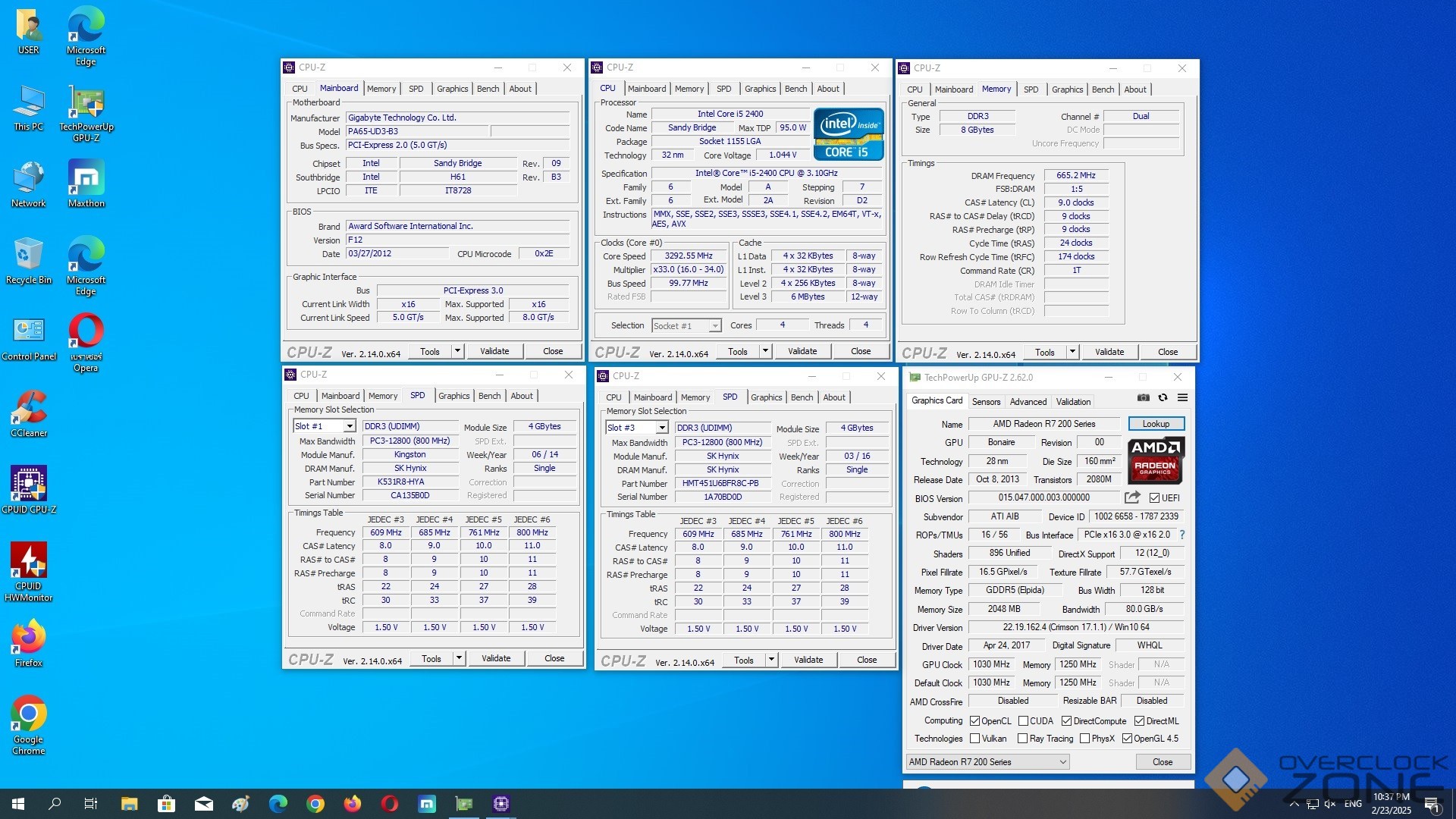Click the BIOS share/export arrow icon
The width and height of the screenshot is (1456, 819).
tap(1132, 497)
